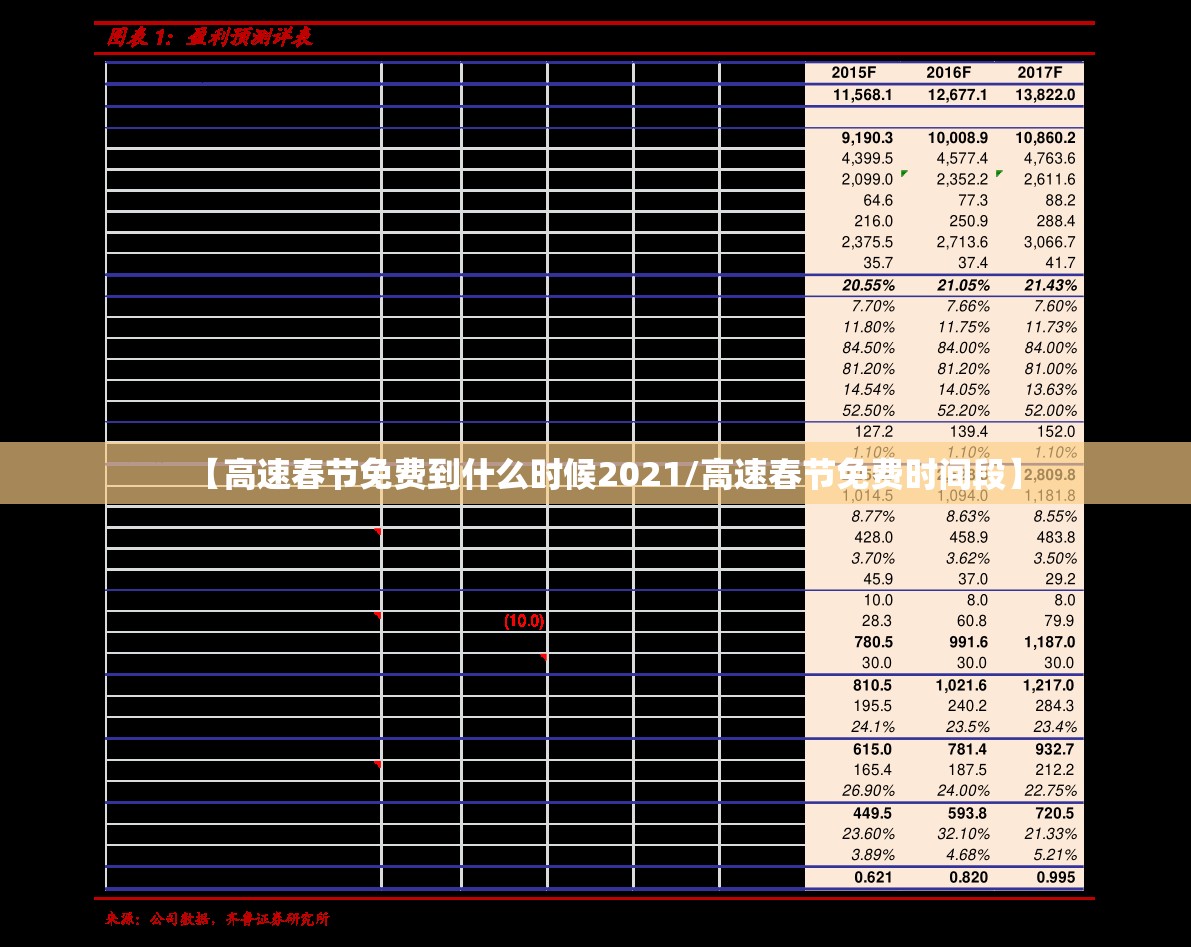Select the 3.50% cell

tap(1055, 558)
